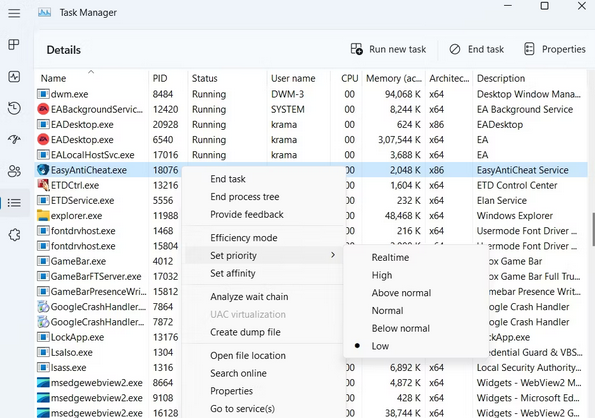Select the Details list icon in sidebar
Image resolution: width=595 pixels, height=418 pixels.
pos(14,203)
